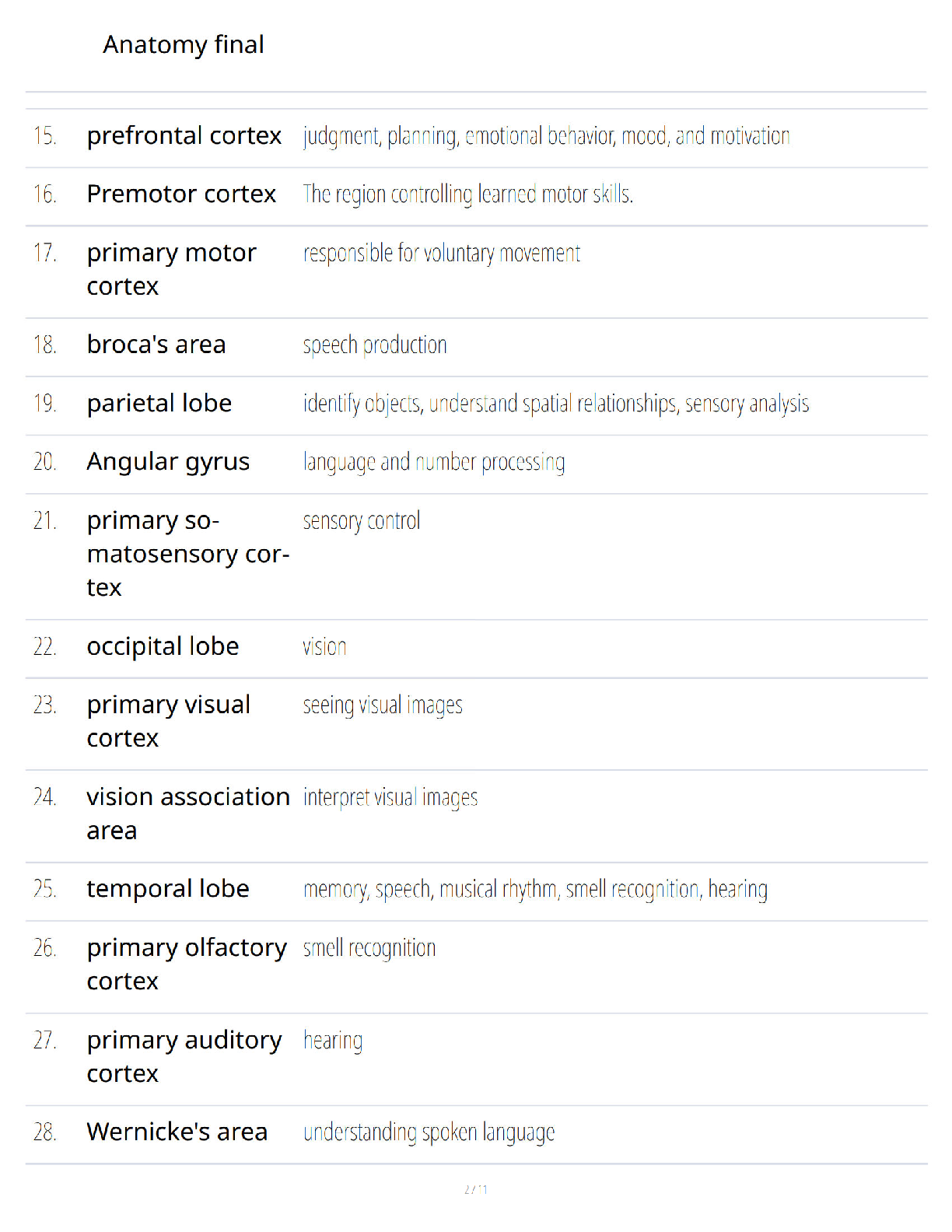This screenshot has width=952, height=1232.
Task: Select the 'primary olfactory cortex' term
Action: click(x=187, y=964)
